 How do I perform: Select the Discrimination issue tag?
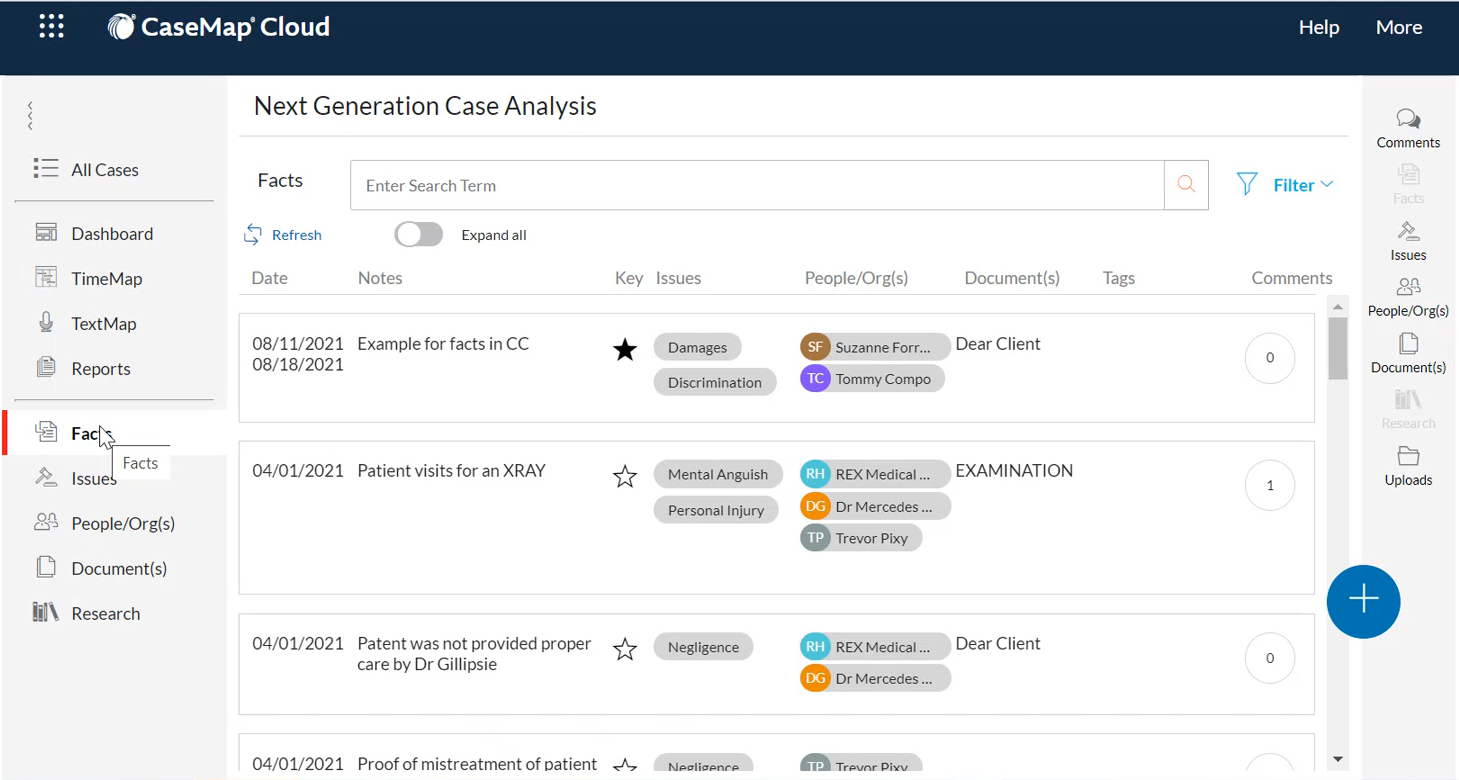coord(714,383)
